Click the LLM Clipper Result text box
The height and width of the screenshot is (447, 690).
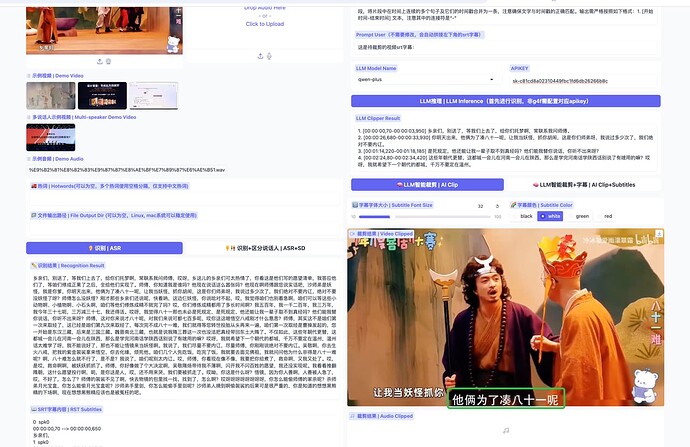pyautogui.click(x=506, y=148)
